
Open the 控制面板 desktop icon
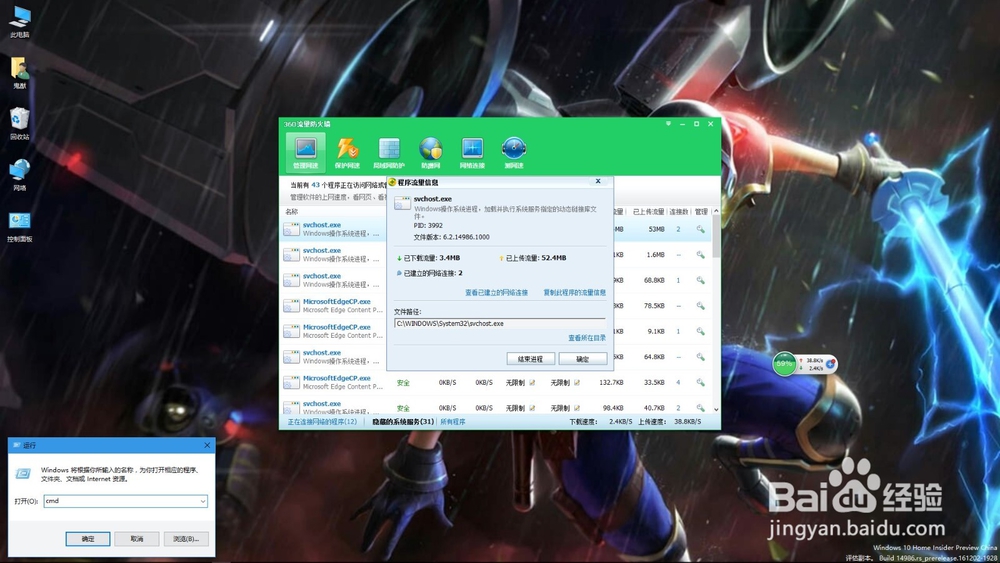point(20,227)
